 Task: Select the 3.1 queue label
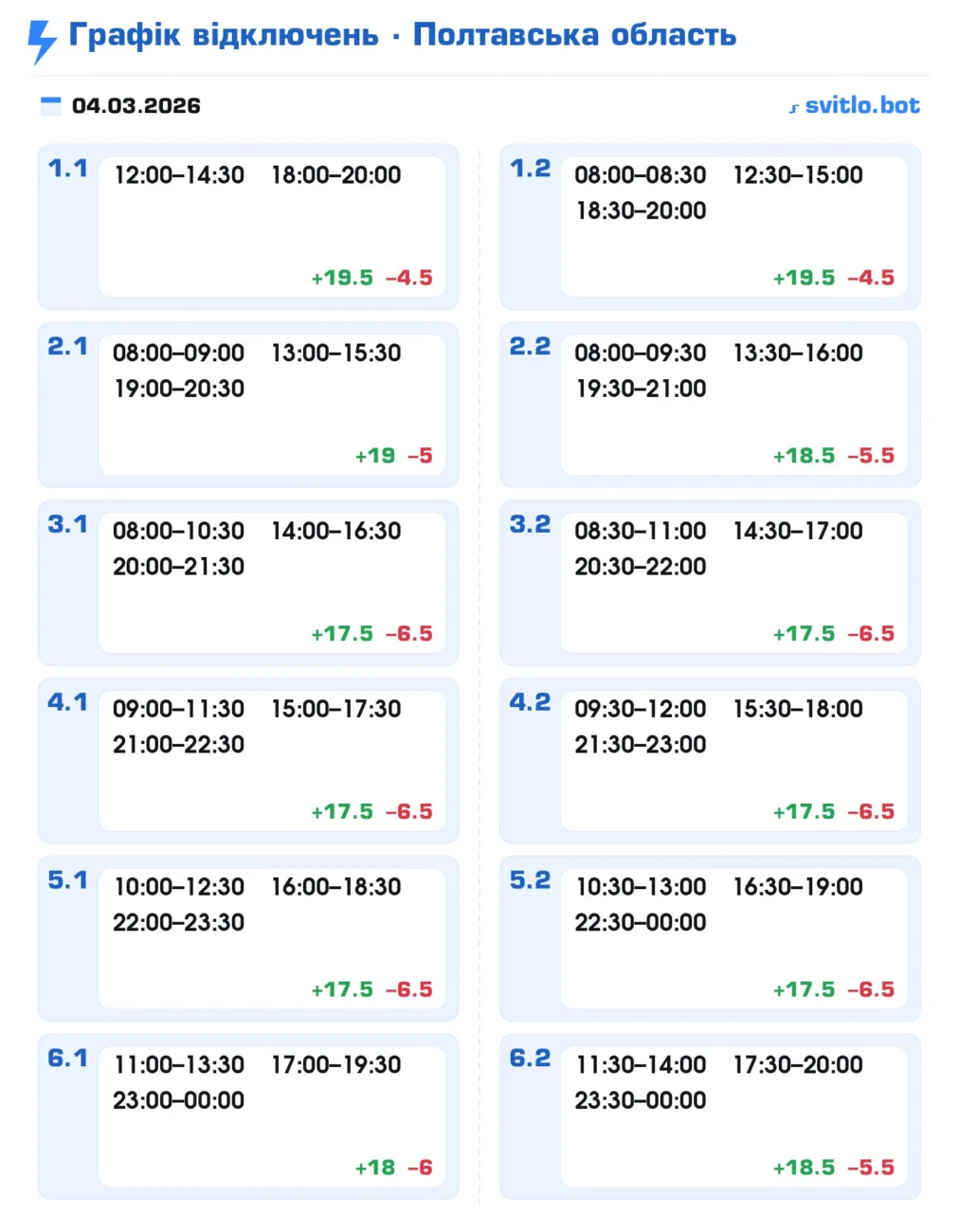[67, 524]
